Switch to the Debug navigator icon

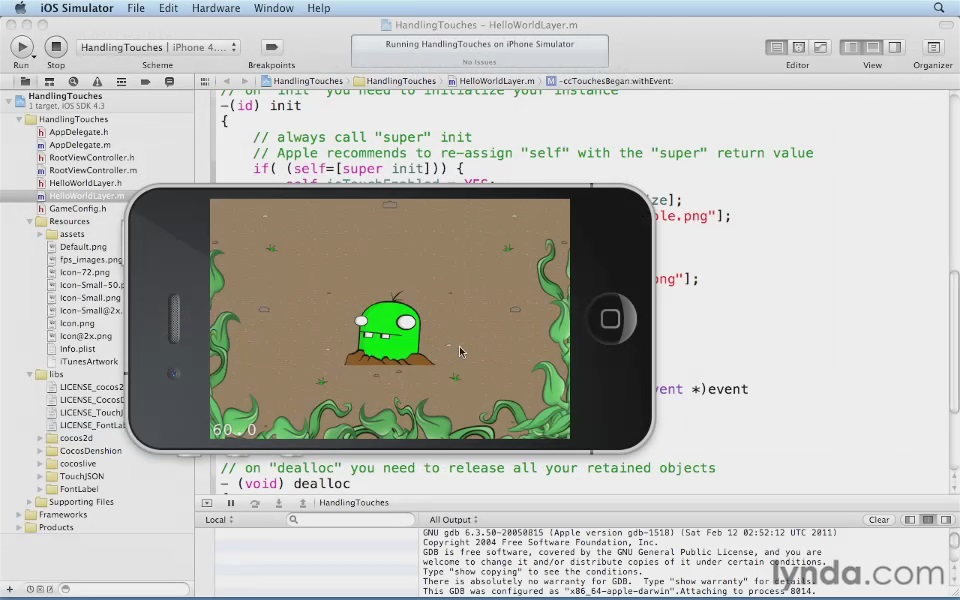click(121, 81)
